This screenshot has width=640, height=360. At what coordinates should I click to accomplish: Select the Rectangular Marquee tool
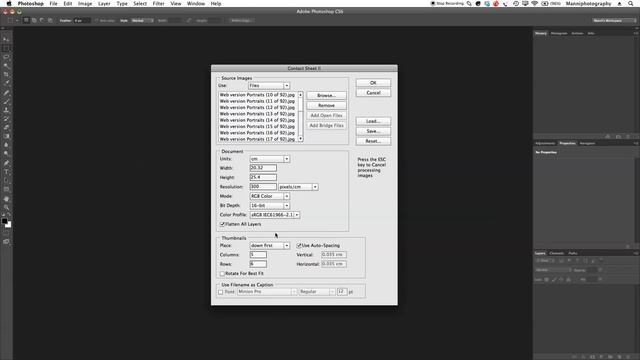tap(6, 48)
